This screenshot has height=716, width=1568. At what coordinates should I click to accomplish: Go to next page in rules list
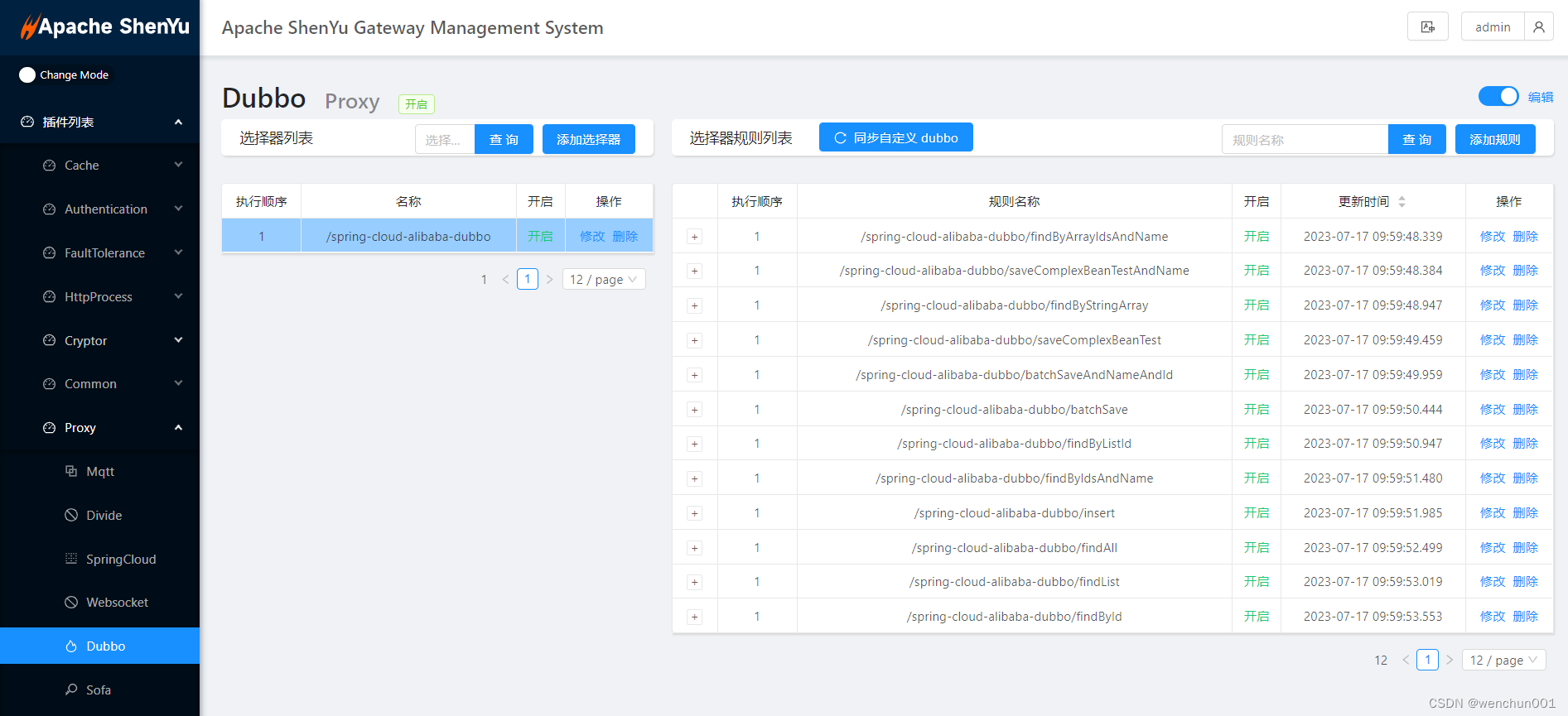coord(1450,660)
